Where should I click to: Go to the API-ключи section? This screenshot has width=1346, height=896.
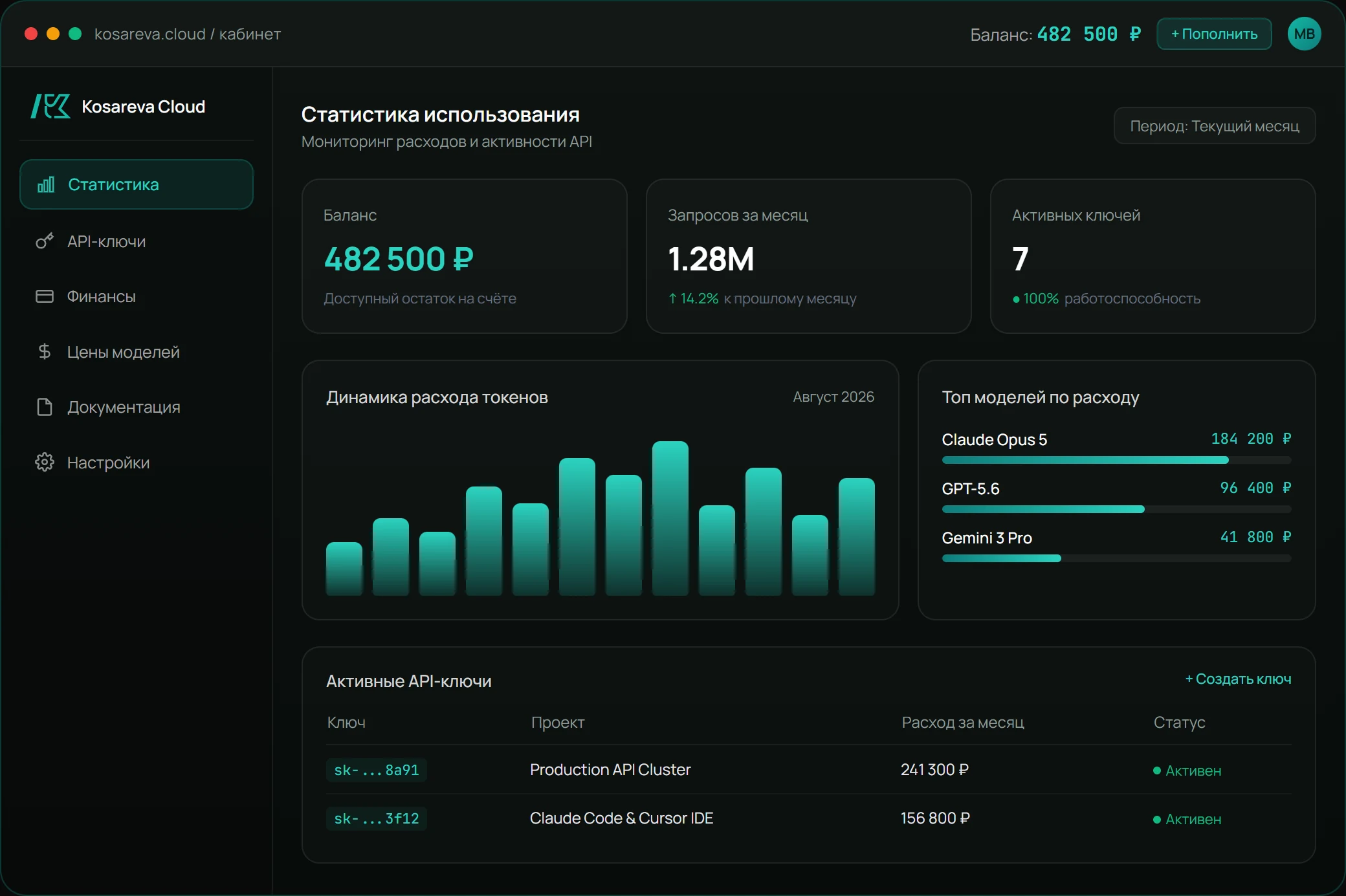point(137,241)
